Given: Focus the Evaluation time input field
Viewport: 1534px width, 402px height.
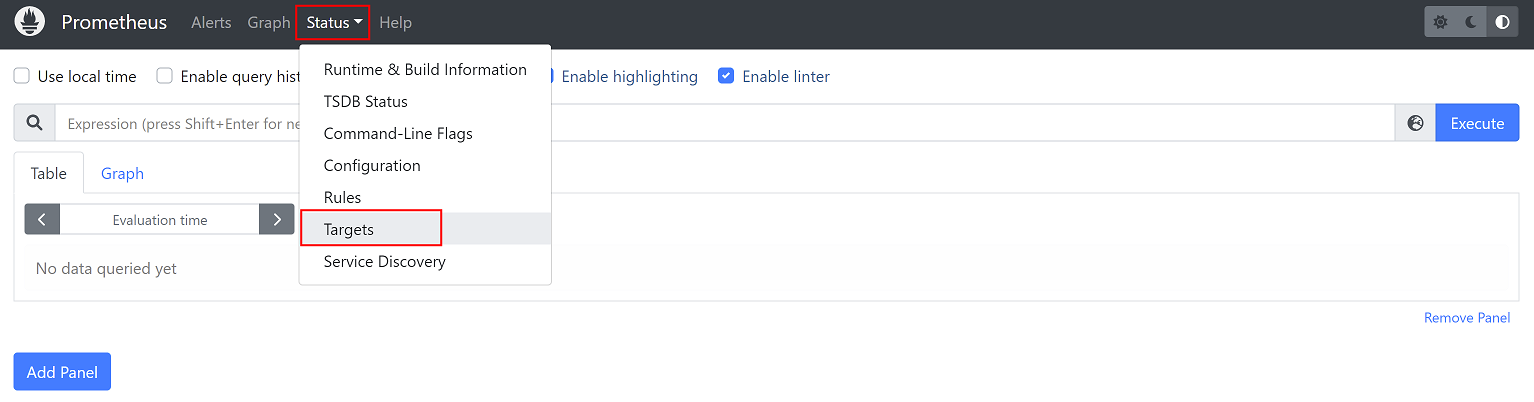Looking at the screenshot, I should 160,220.
